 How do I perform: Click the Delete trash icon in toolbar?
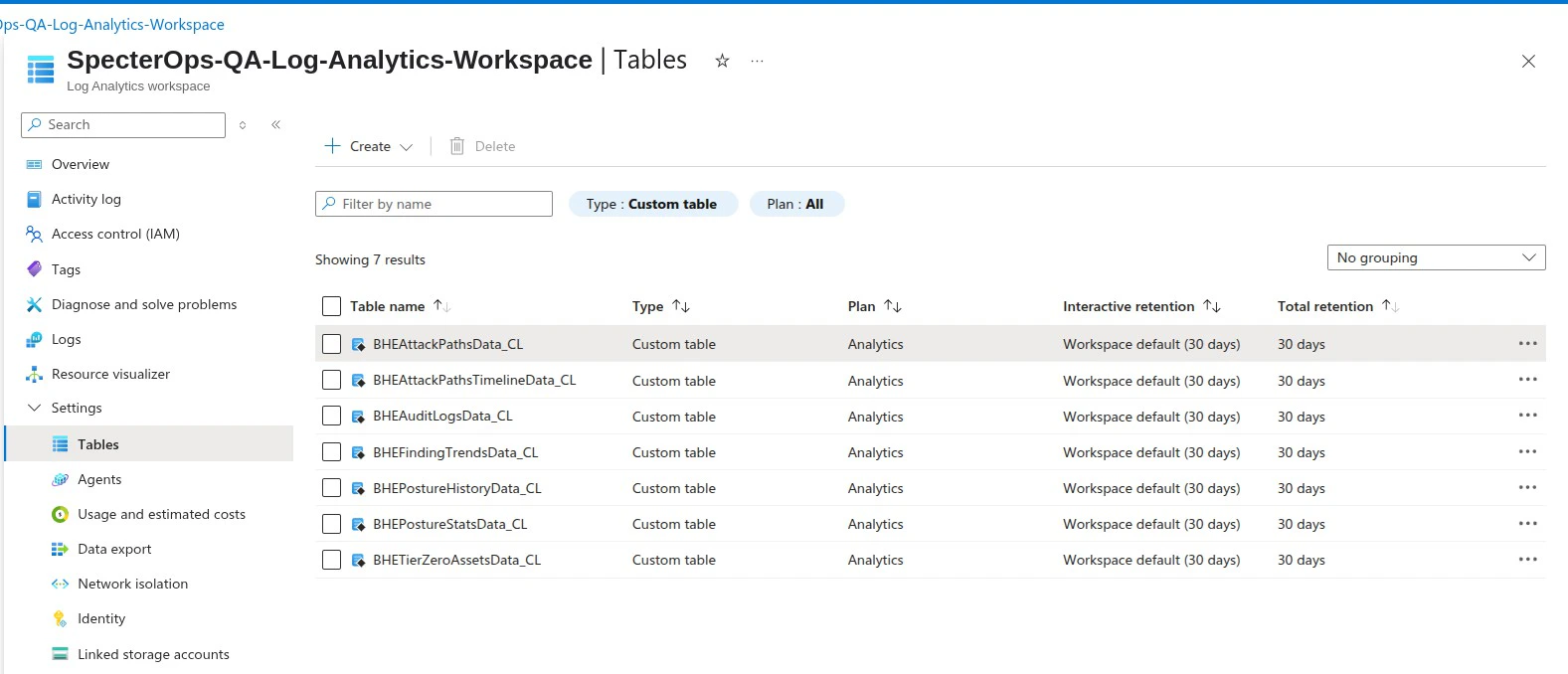pyautogui.click(x=457, y=146)
